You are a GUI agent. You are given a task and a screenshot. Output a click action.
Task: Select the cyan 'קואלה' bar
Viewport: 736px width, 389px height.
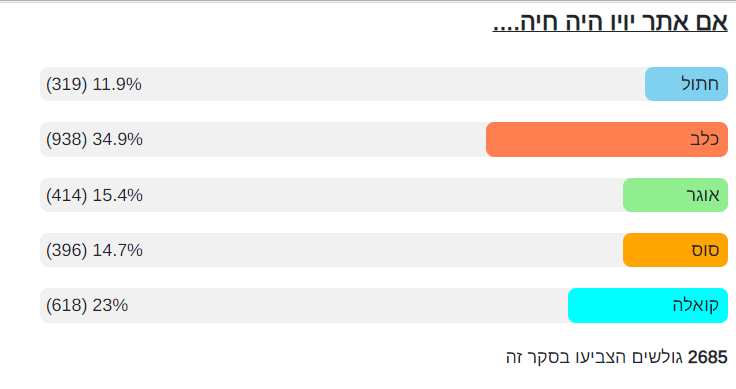(x=648, y=305)
